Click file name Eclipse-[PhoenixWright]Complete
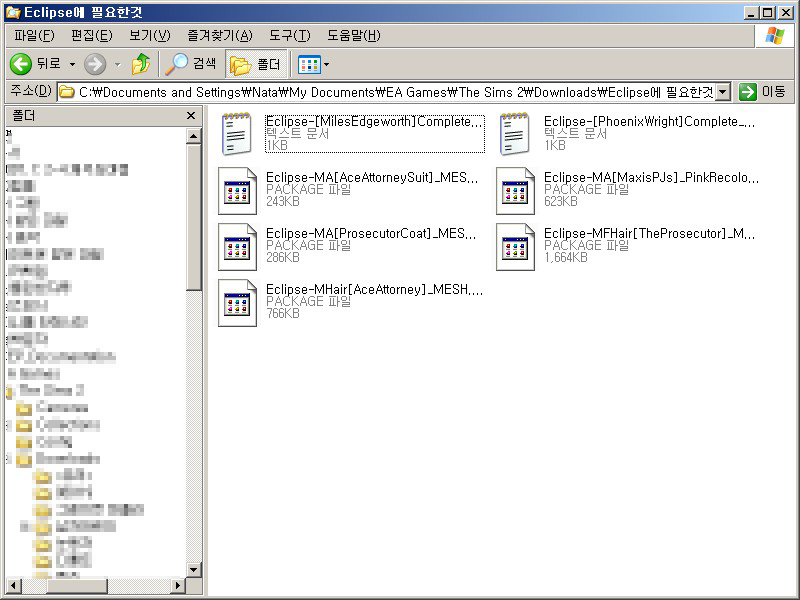The height and width of the screenshot is (600, 800). pyautogui.click(x=649, y=121)
